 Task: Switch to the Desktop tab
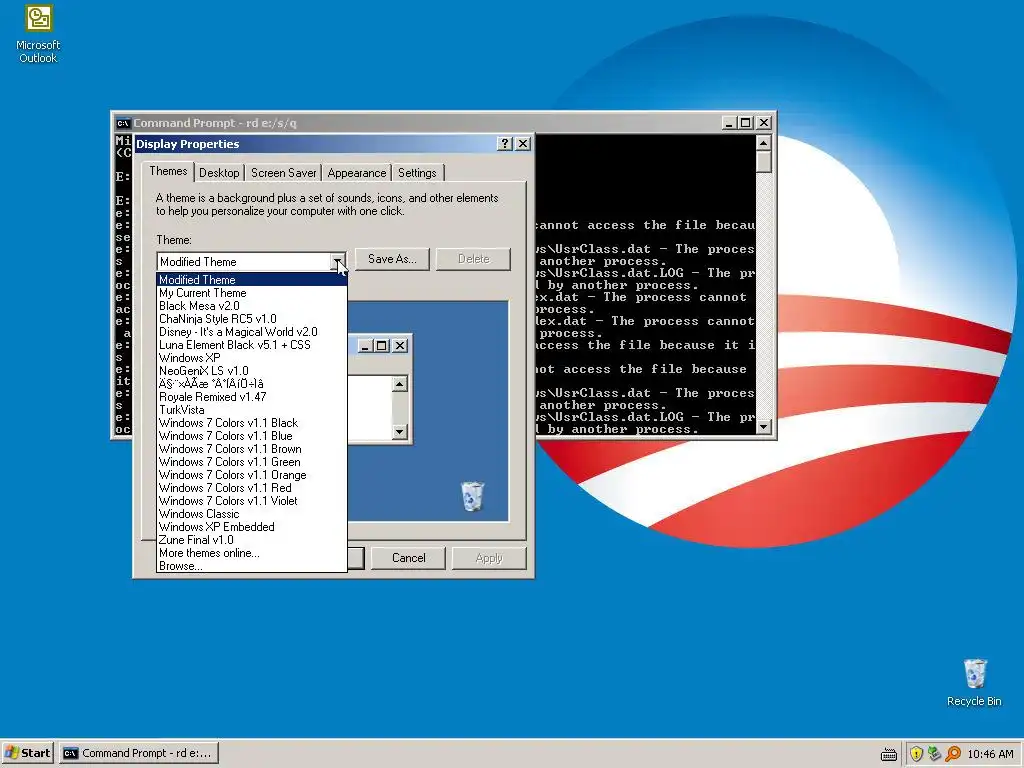pos(219,173)
